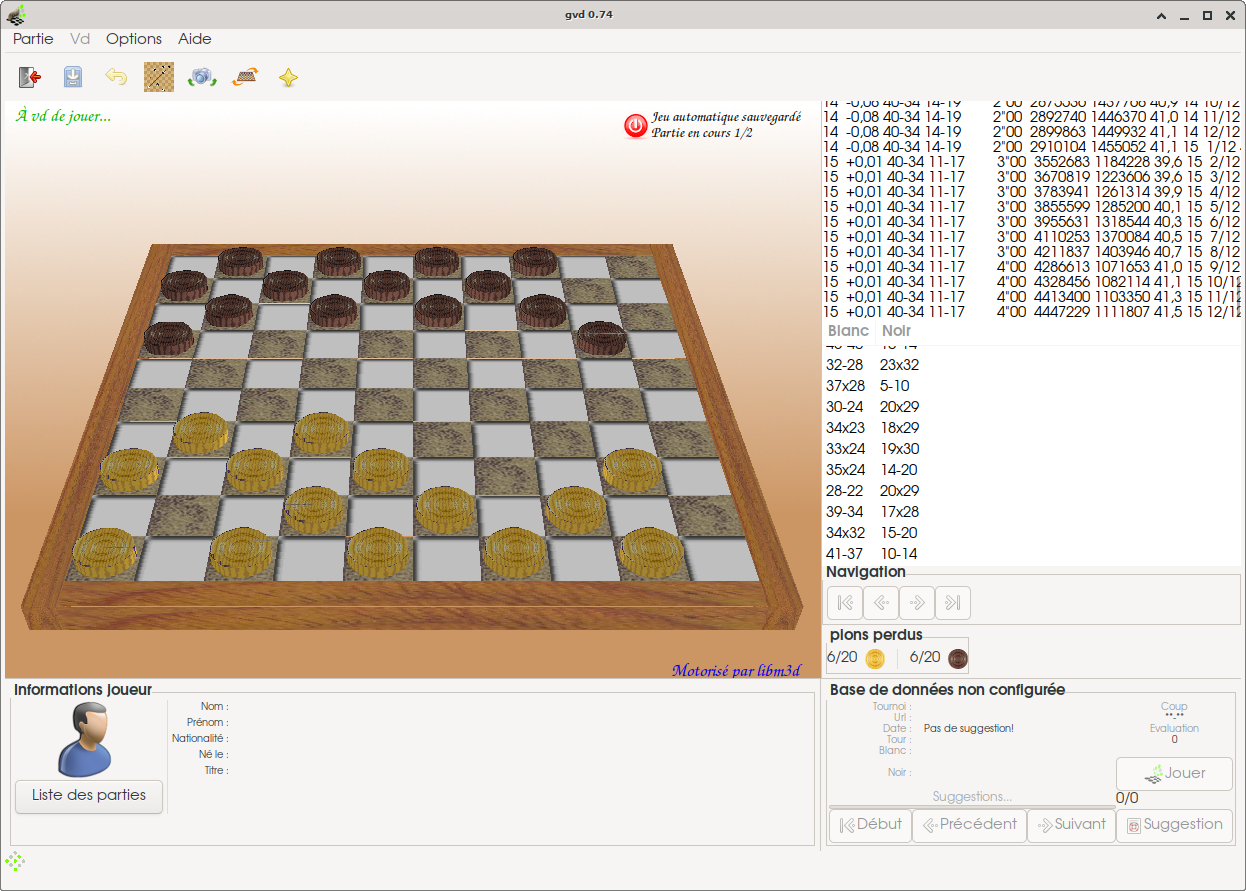
Task: Go to first move in Navigation
Action: point(845,603)
